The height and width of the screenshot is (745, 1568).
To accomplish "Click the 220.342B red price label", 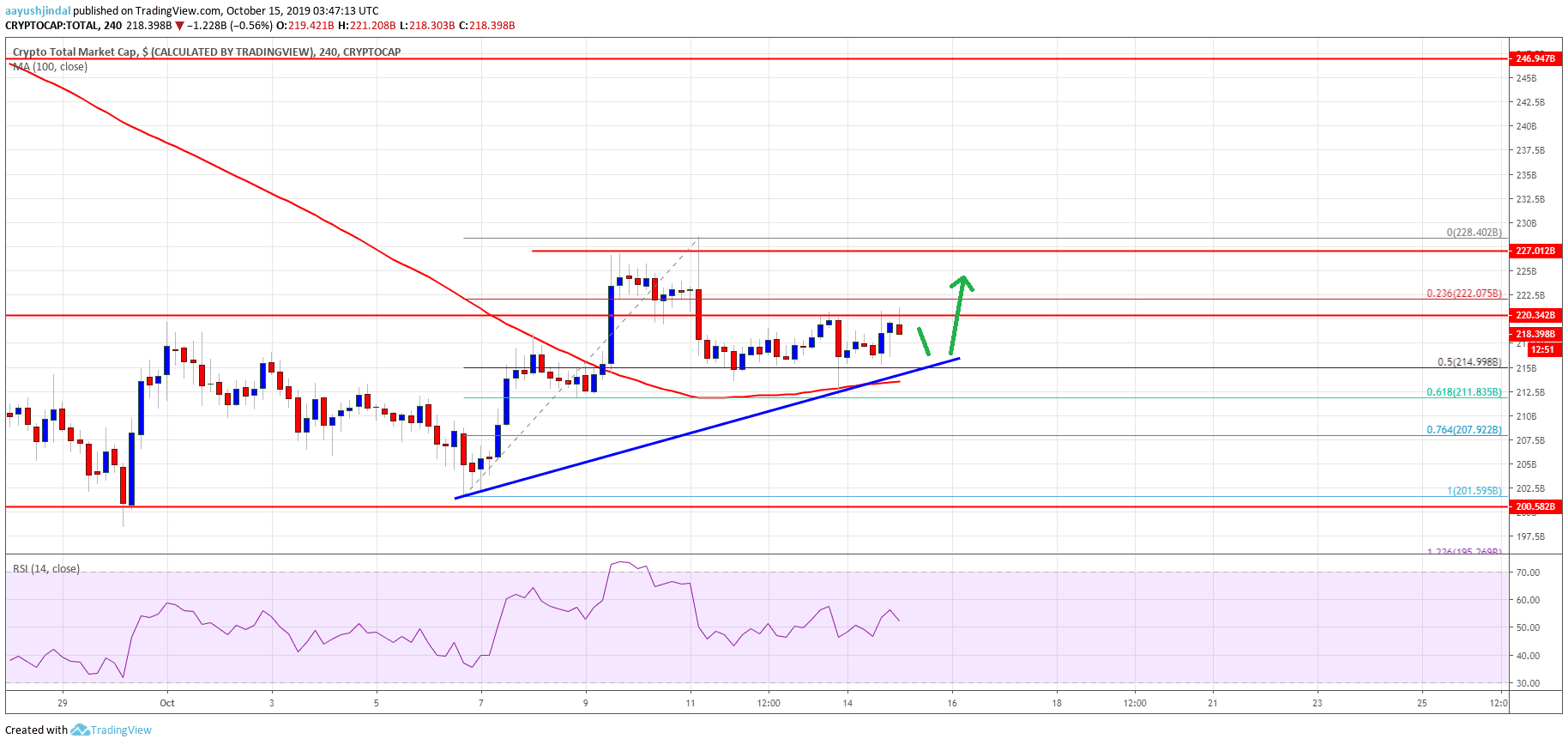I will 1535,315.
